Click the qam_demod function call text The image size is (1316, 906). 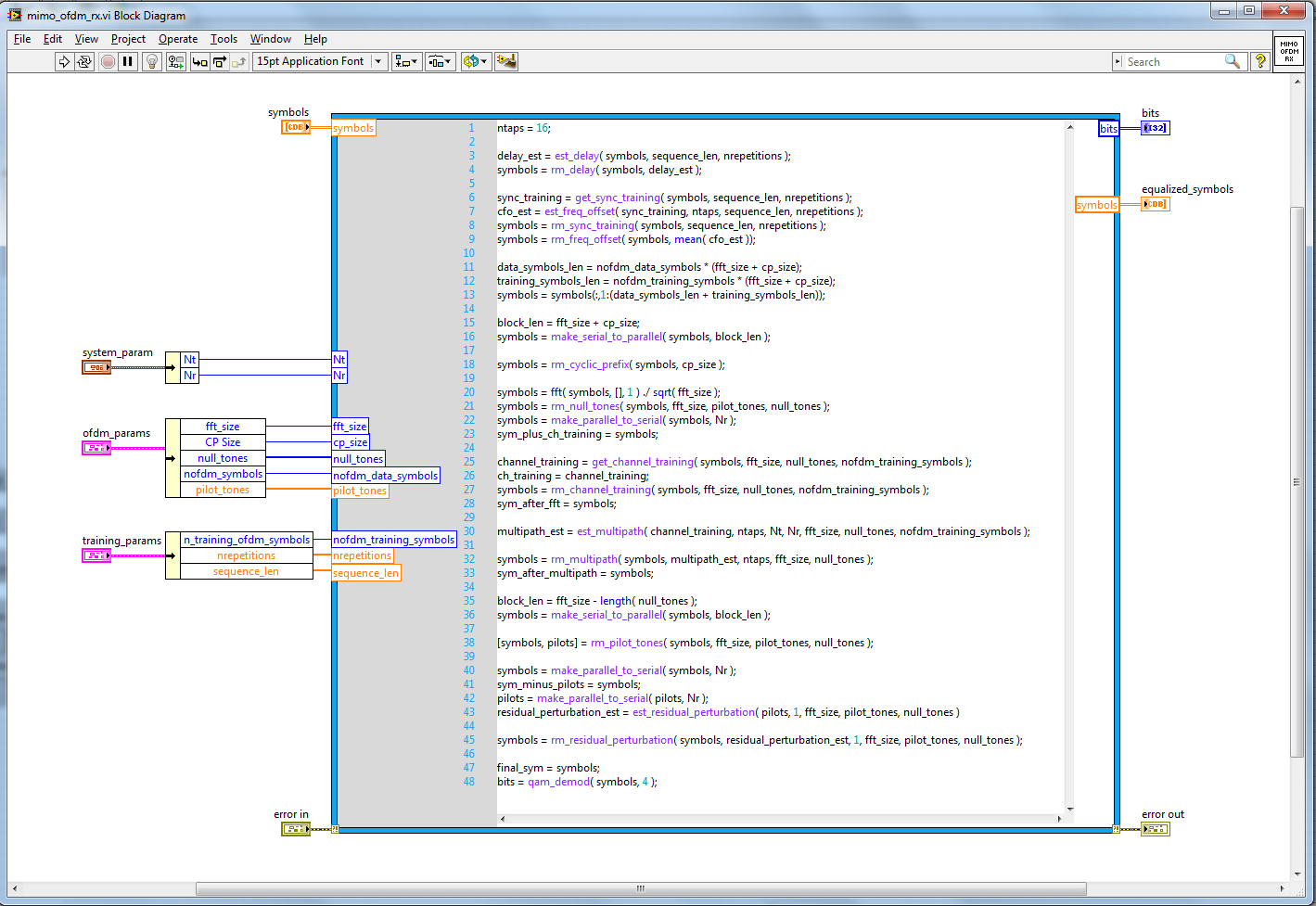[x=559, y=782]
